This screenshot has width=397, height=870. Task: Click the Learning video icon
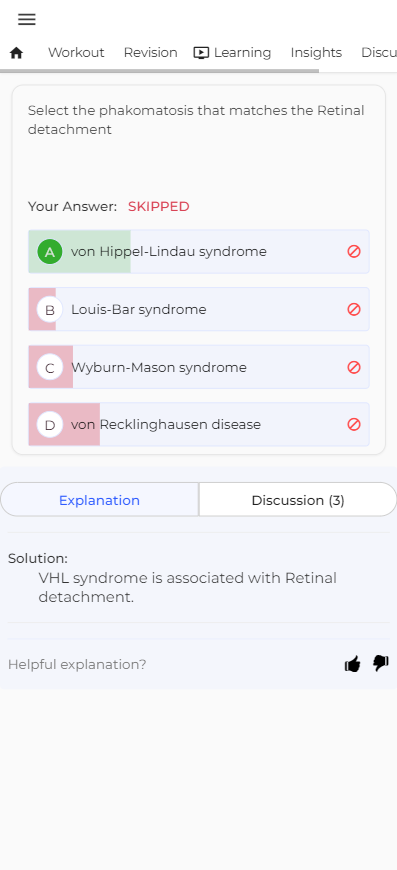[x=201, y=53]
